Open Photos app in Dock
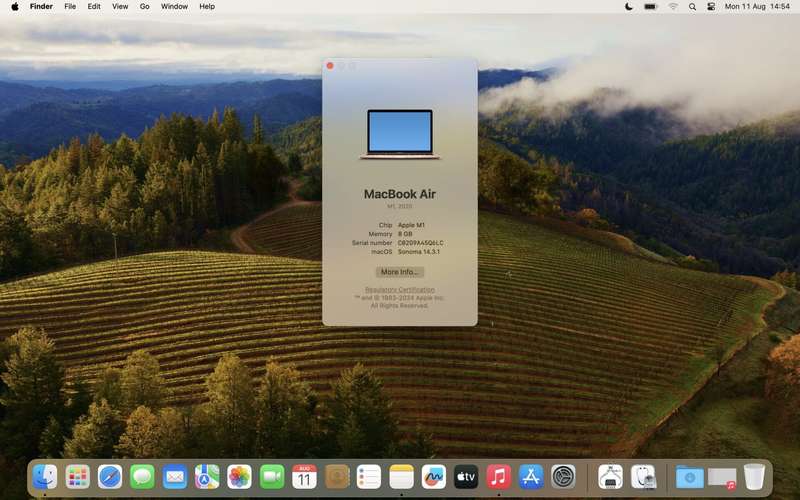 [x=239, y=477]
